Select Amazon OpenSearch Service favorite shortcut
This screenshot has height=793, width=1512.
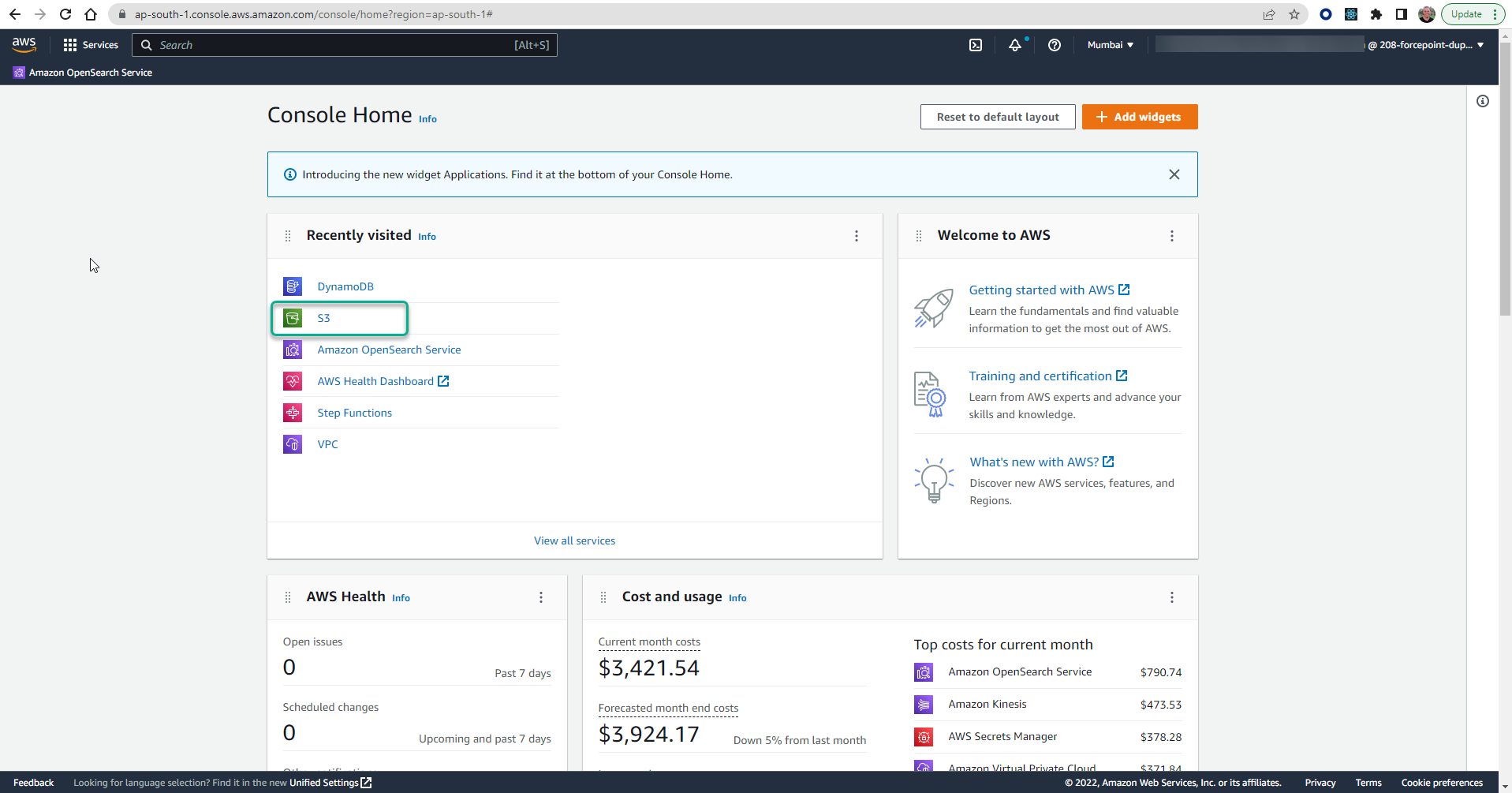[x=82, y=72]
